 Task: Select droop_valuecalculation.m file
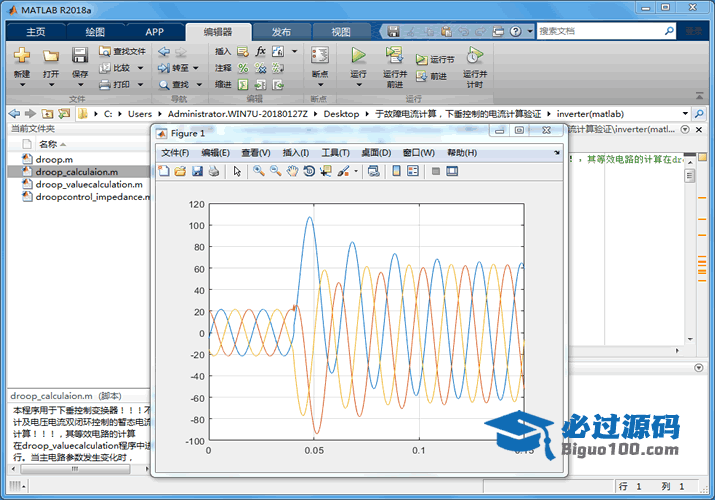coord(89,184)
